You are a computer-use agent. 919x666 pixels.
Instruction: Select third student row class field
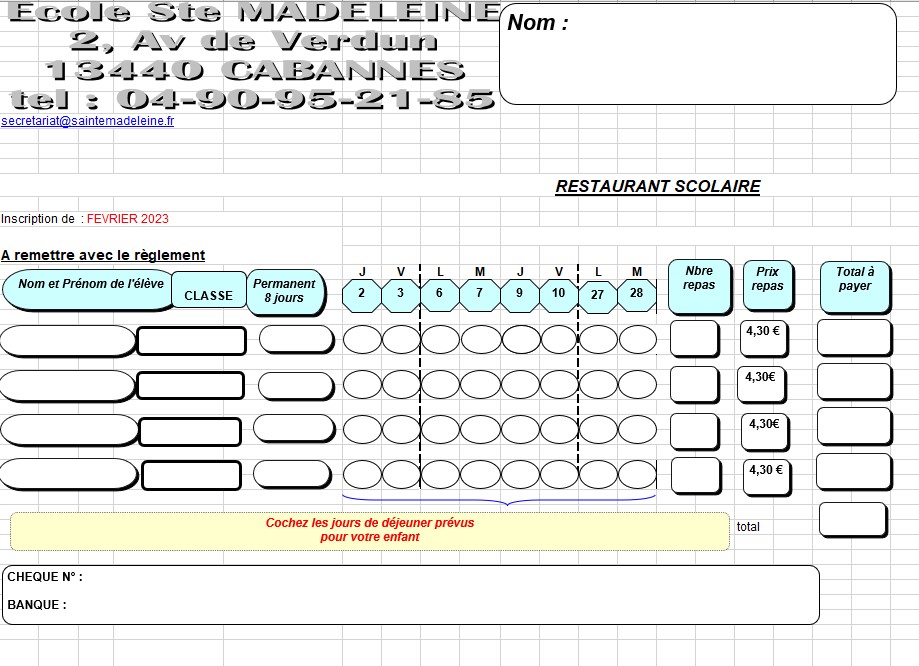[x=190, y=431]
